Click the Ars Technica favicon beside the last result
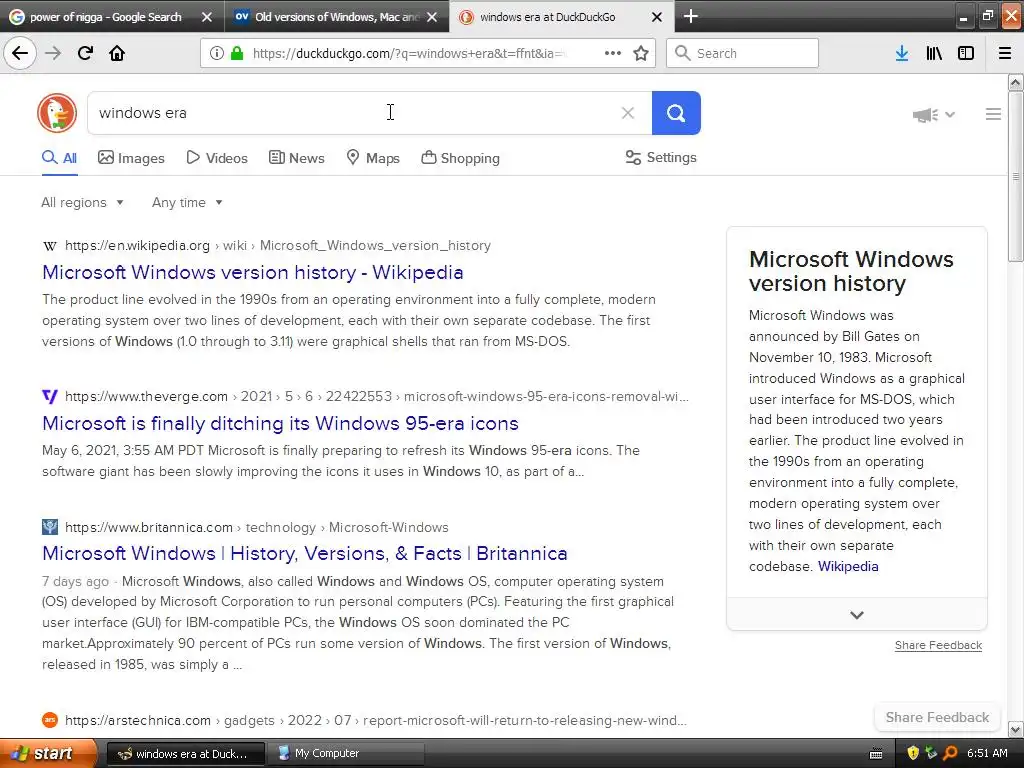 tap(50, 720)
